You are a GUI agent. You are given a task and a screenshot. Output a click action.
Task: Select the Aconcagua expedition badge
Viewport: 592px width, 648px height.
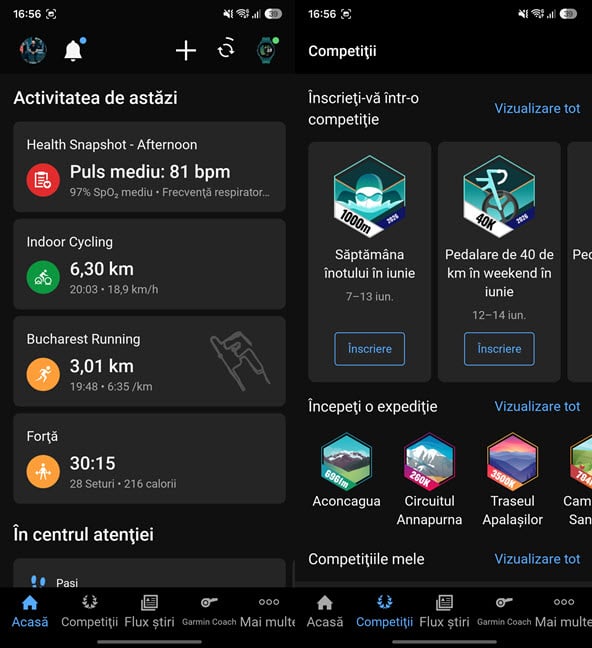point(346,462)
